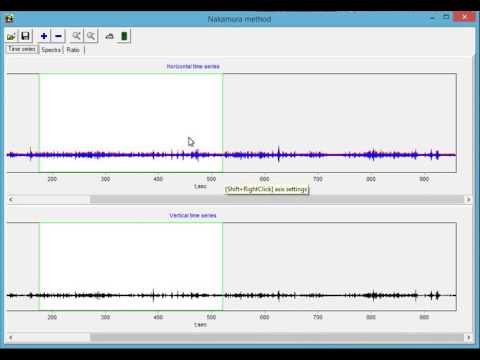Screen dimensions: 480x360
Task: Click the eraser-like toolbar icon
Action: click(109, 36)
